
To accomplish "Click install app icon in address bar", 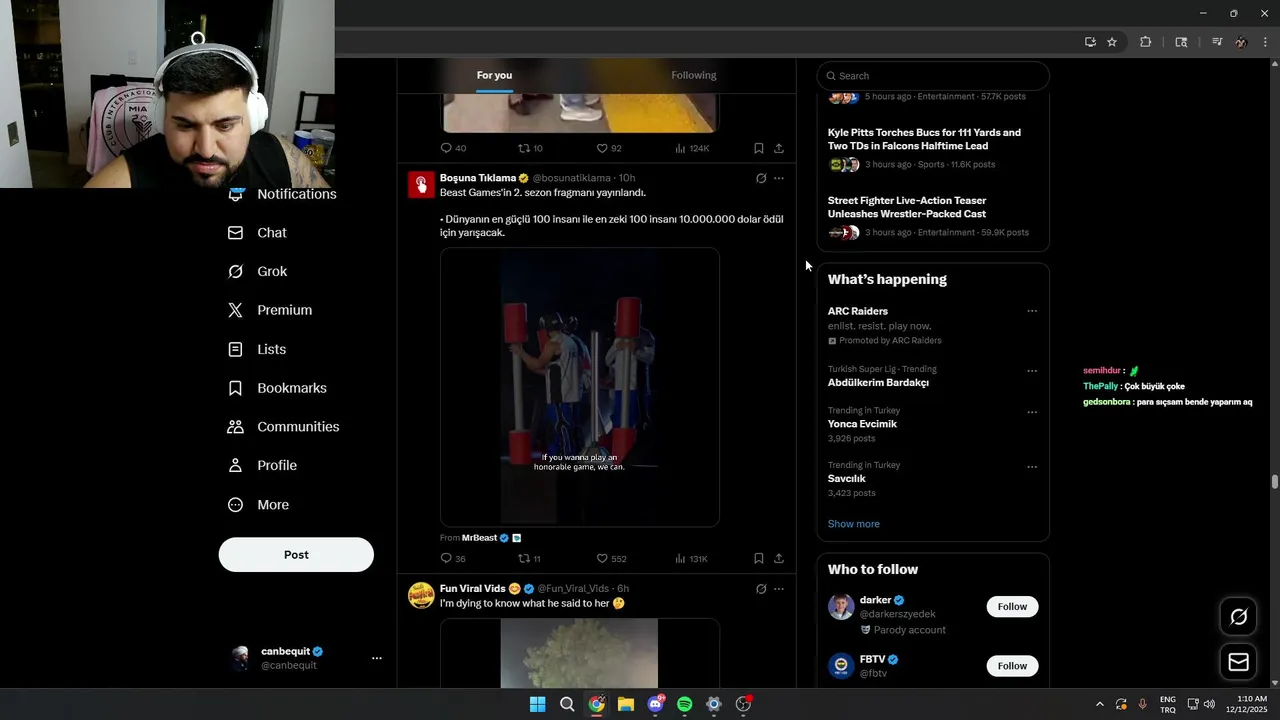I will (x=1090, y=42).
